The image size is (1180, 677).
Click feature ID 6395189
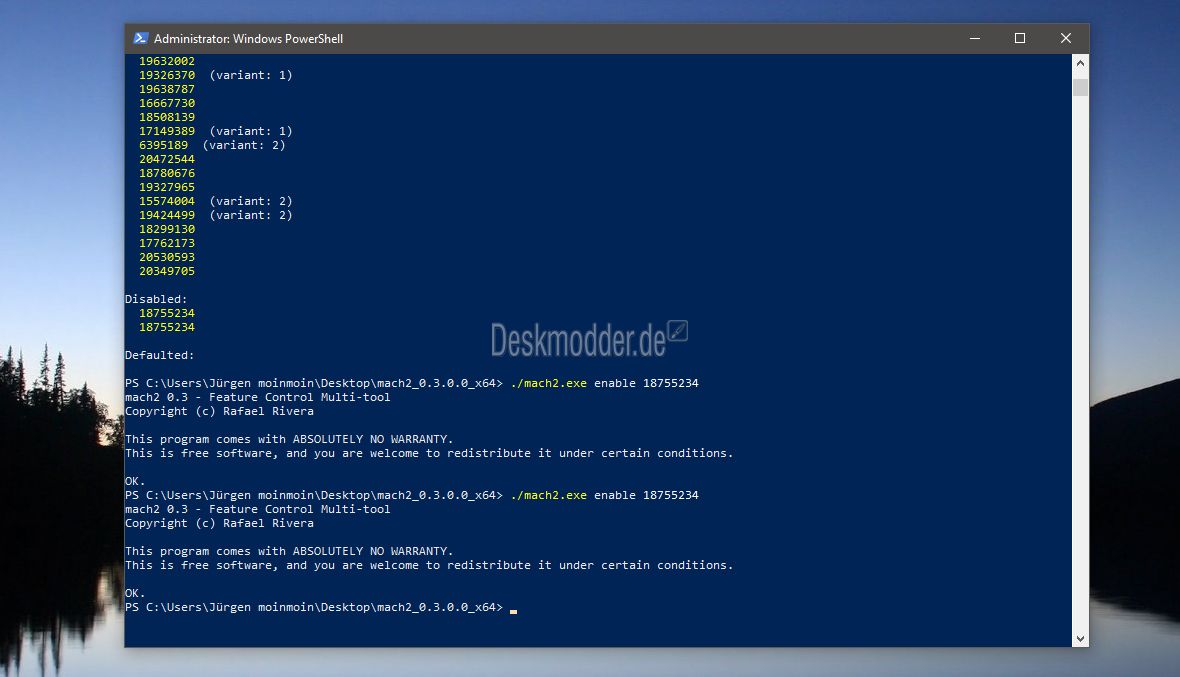tap(163, 145)
